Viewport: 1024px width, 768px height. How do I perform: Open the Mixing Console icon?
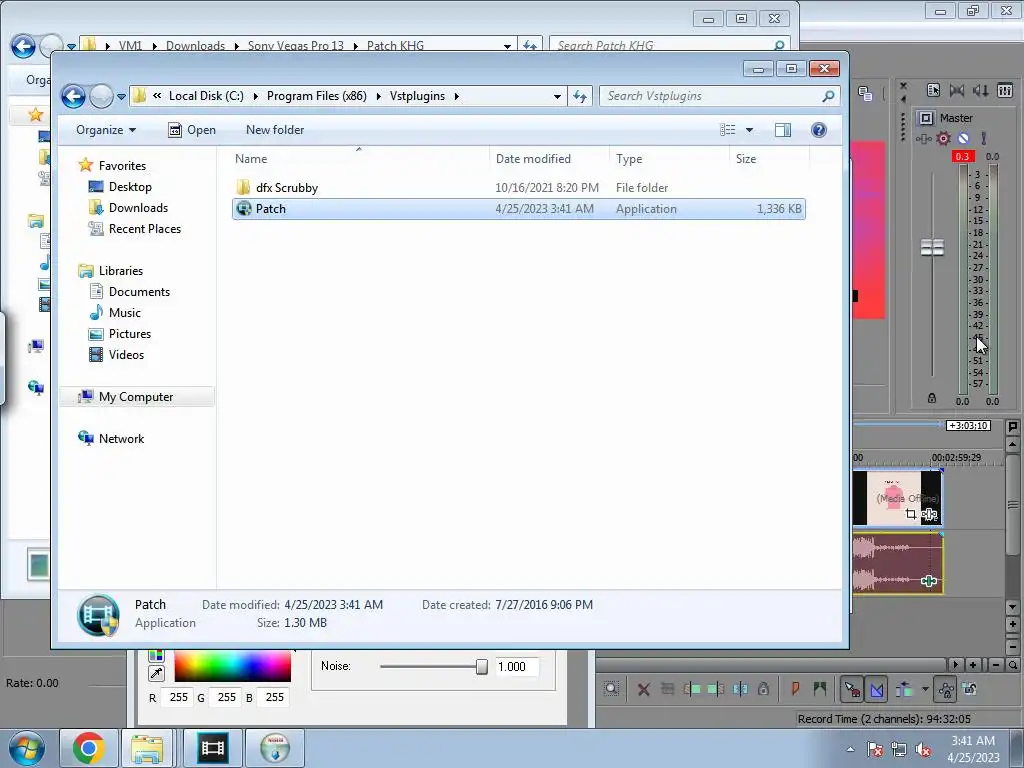tap(1005, 90)
